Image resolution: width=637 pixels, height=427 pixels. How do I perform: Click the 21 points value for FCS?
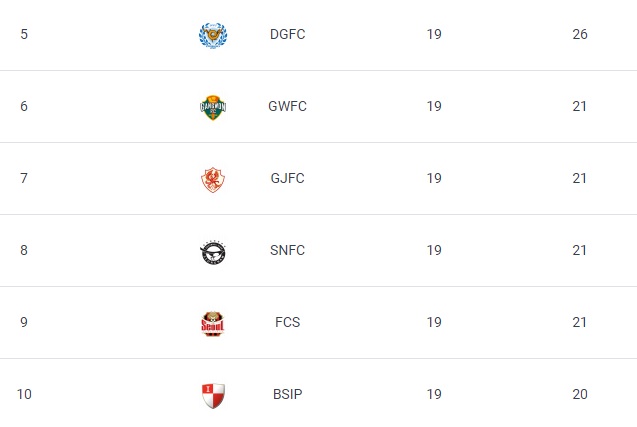point(580,322)
